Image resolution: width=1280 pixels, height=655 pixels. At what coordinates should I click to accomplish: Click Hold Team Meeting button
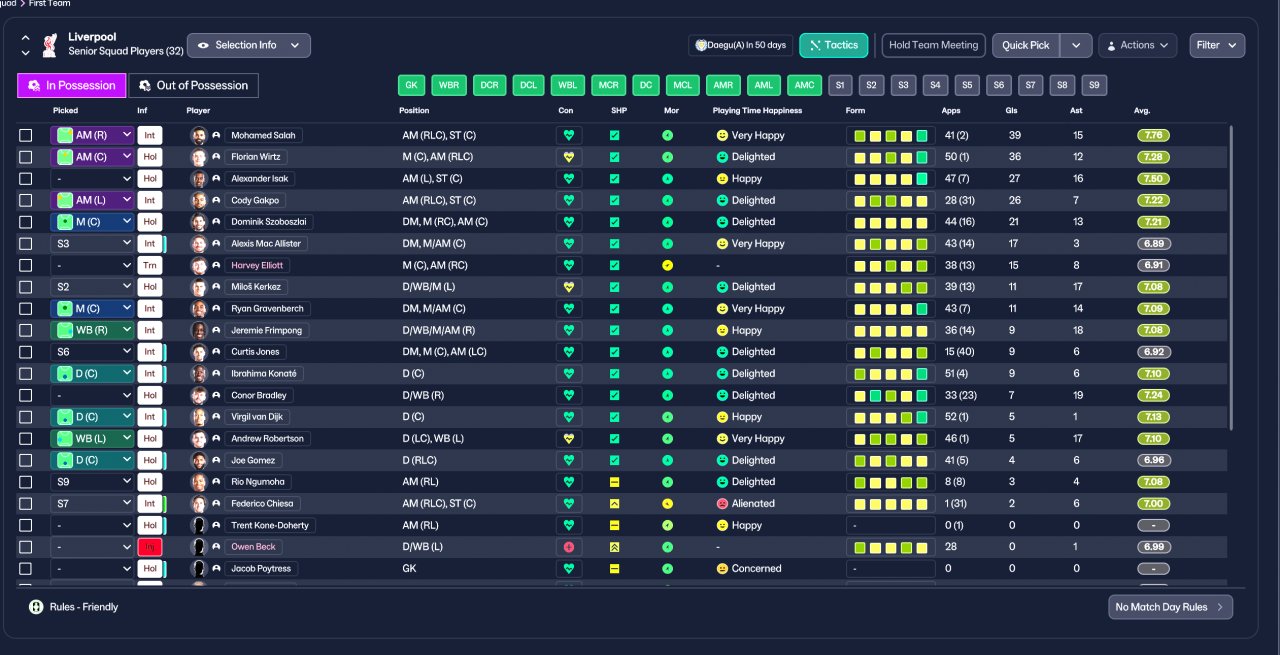point(934,45)
